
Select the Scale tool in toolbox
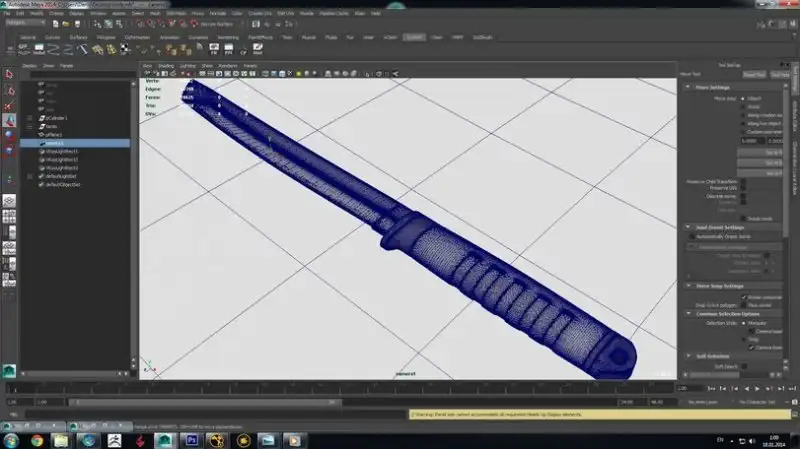(x=9, y=152)
